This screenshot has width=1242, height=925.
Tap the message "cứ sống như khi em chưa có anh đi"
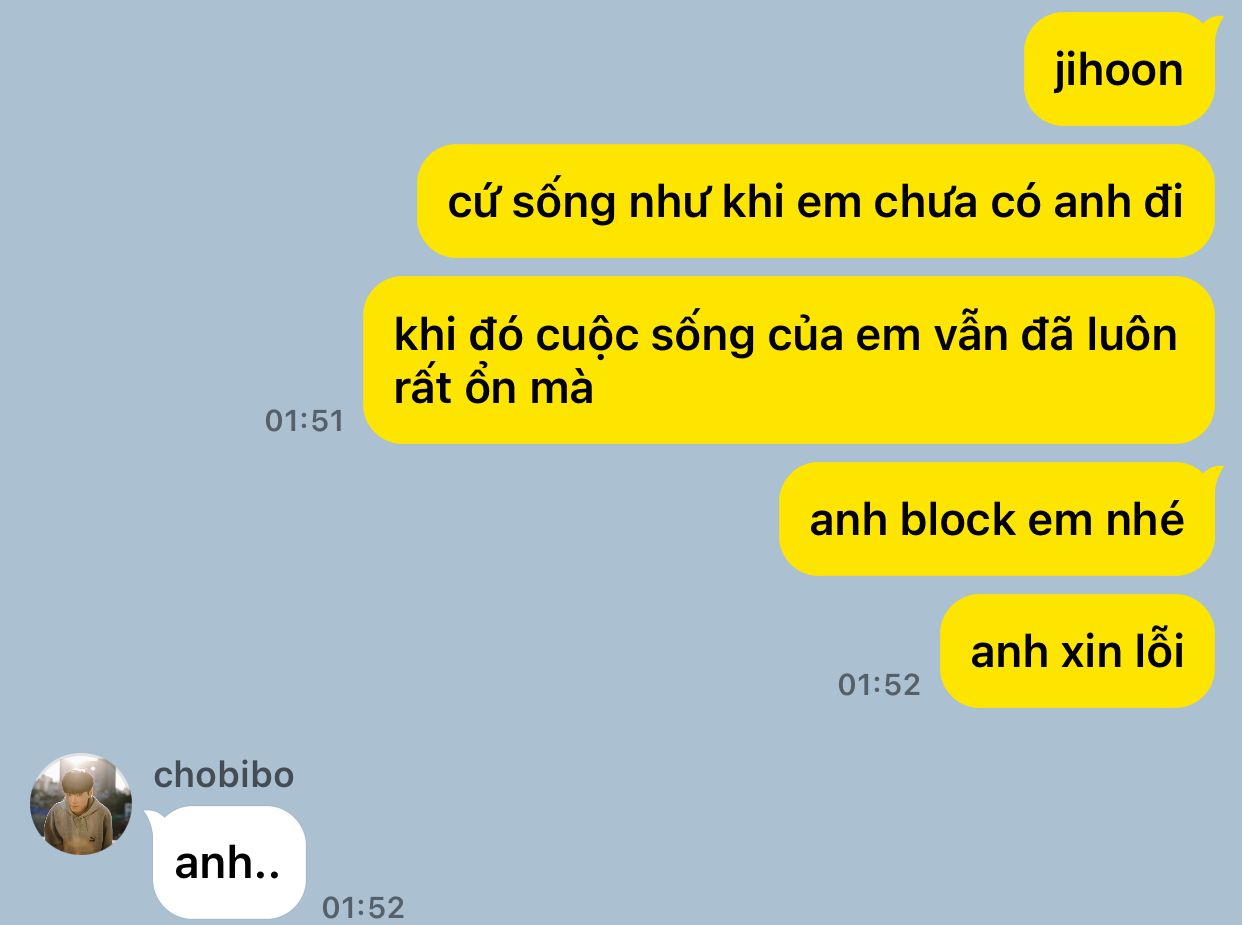tap(815, 201)
